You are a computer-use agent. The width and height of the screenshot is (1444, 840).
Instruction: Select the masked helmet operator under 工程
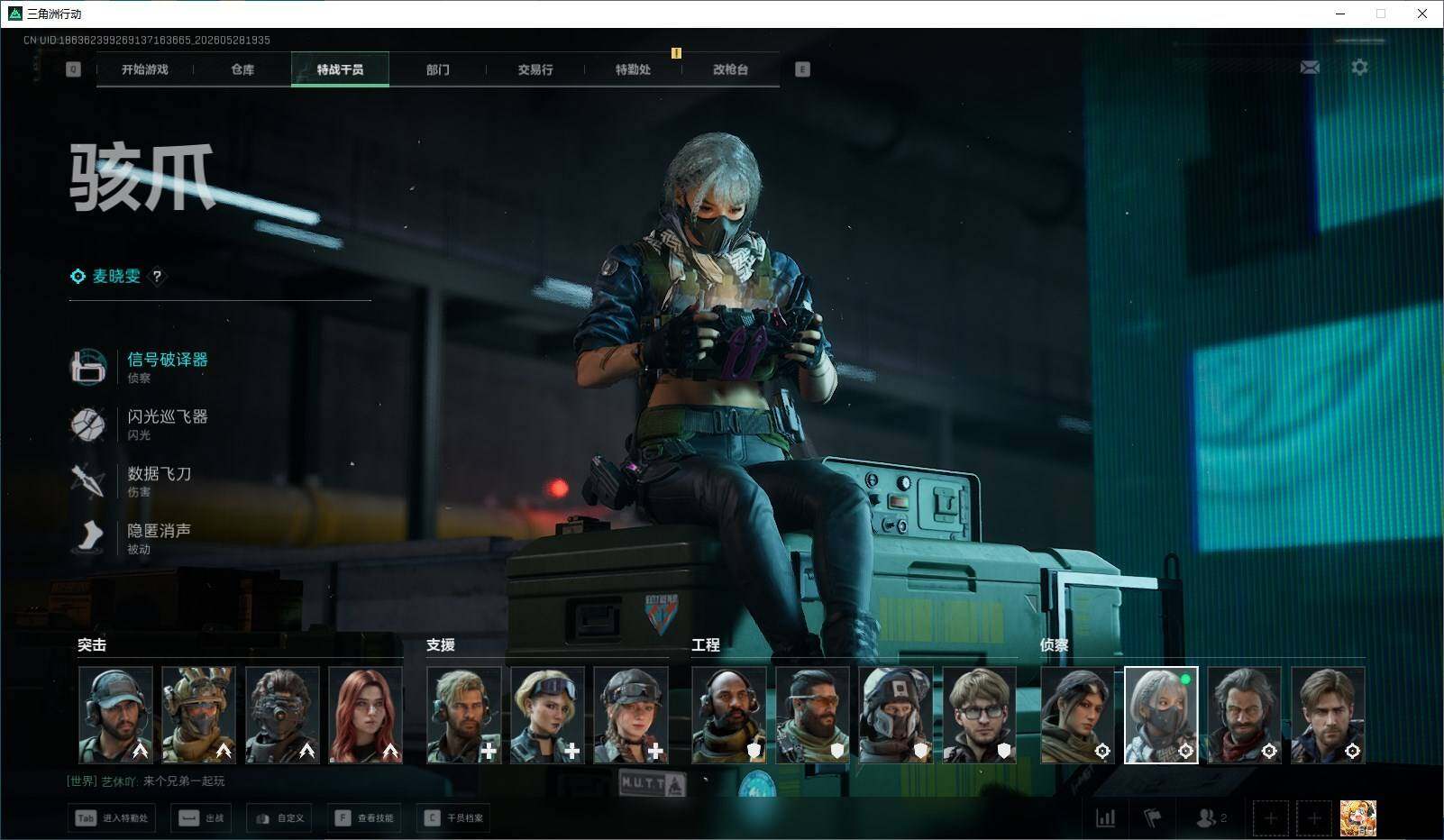pyautogui.click(x=896, y=715)
